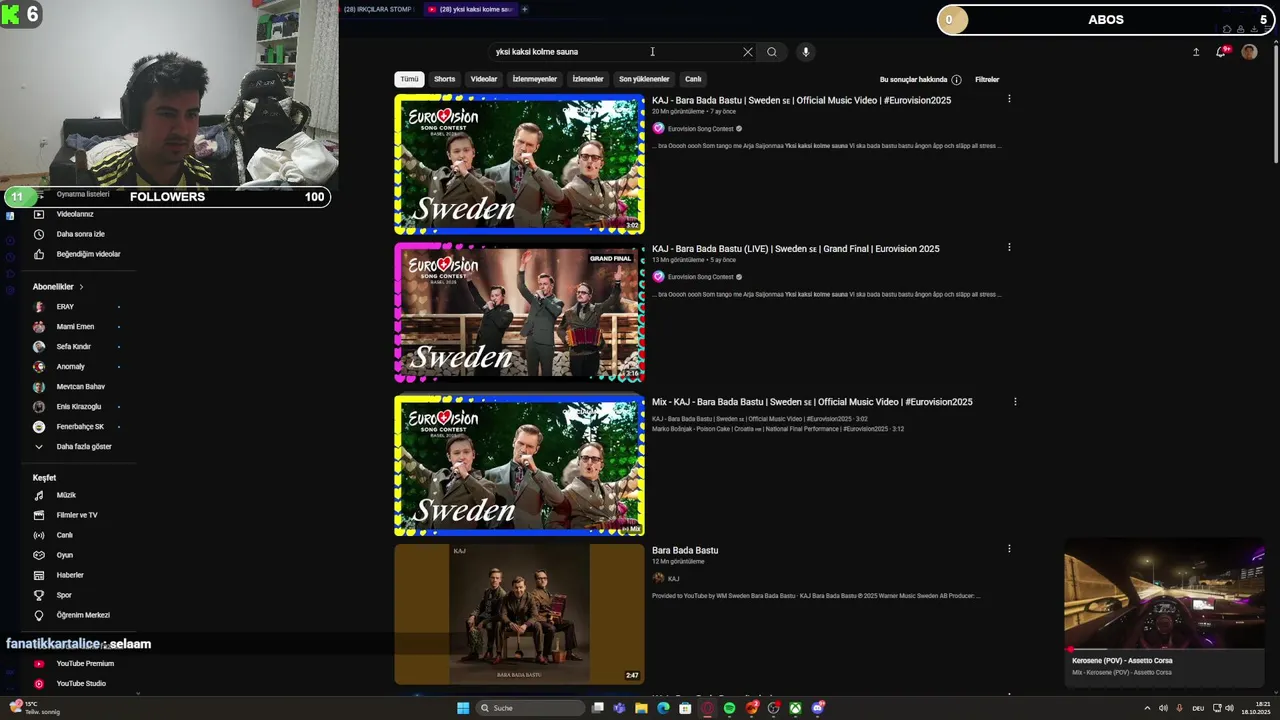Select the Tümü filter chip
Screen dimensions: 1280x720
click(x=410, y=79)
